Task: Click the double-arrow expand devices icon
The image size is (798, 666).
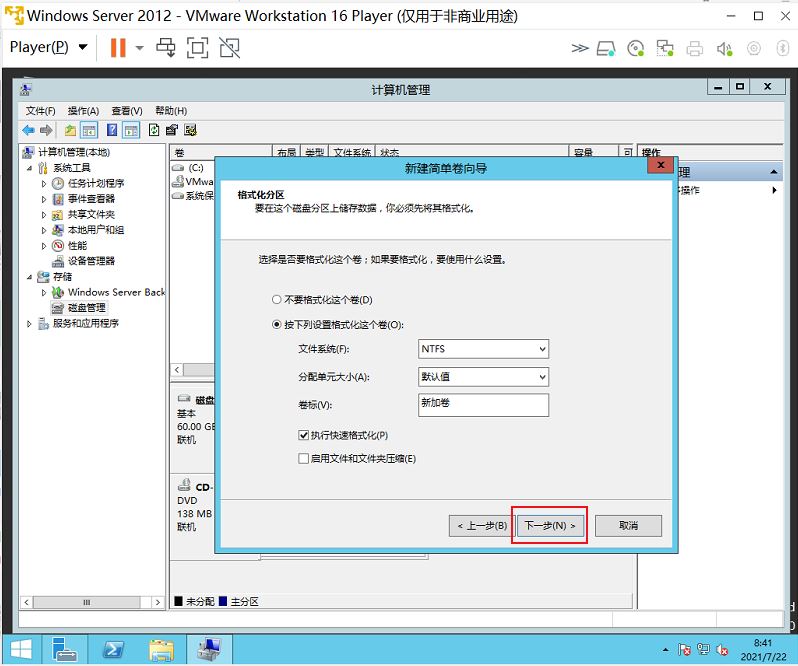Action: [x=580, y=48]
